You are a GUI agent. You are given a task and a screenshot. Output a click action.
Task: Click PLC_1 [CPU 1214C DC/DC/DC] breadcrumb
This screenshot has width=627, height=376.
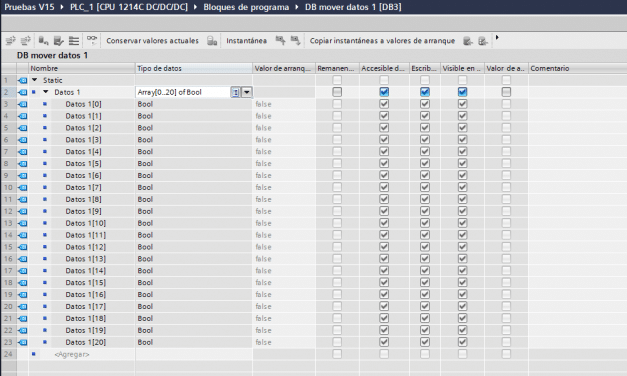tap(129, 7)
